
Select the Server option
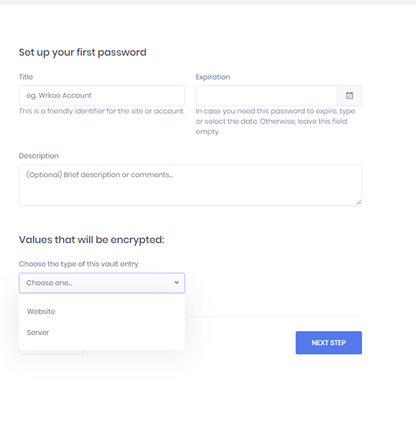tap(38, 333)
